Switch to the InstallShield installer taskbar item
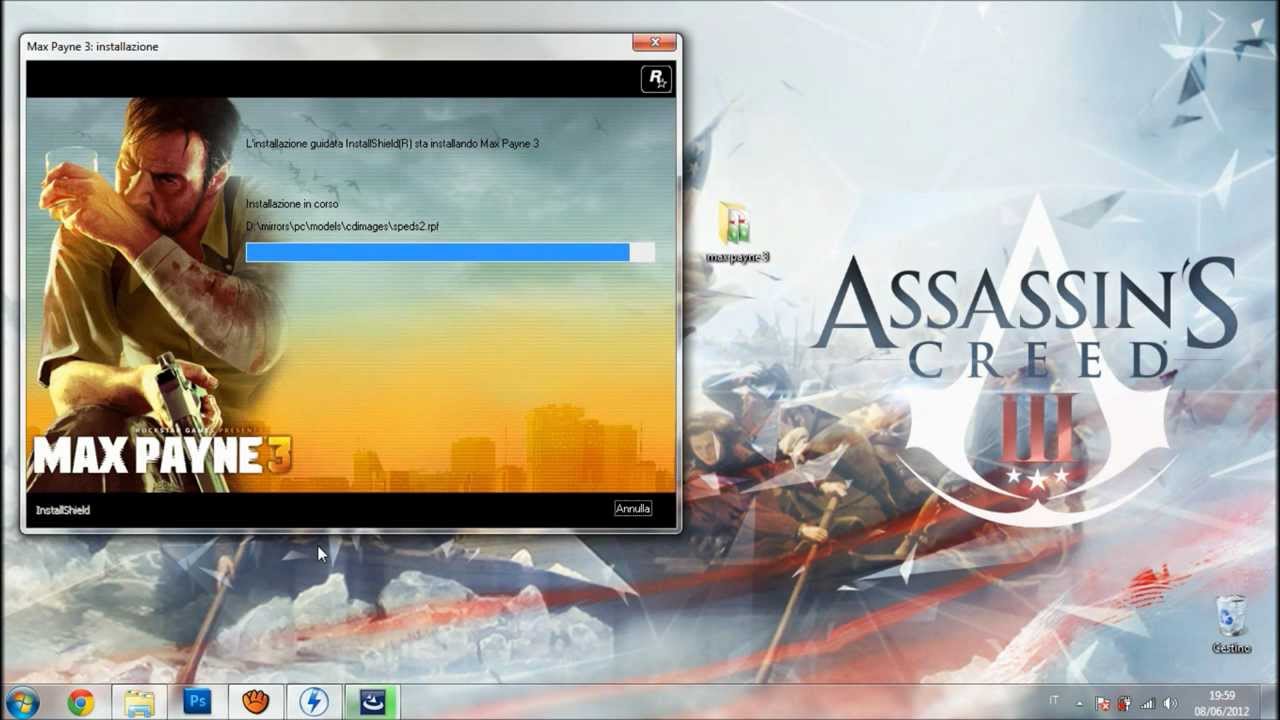 pyautogui.click(x=373, y=703)
